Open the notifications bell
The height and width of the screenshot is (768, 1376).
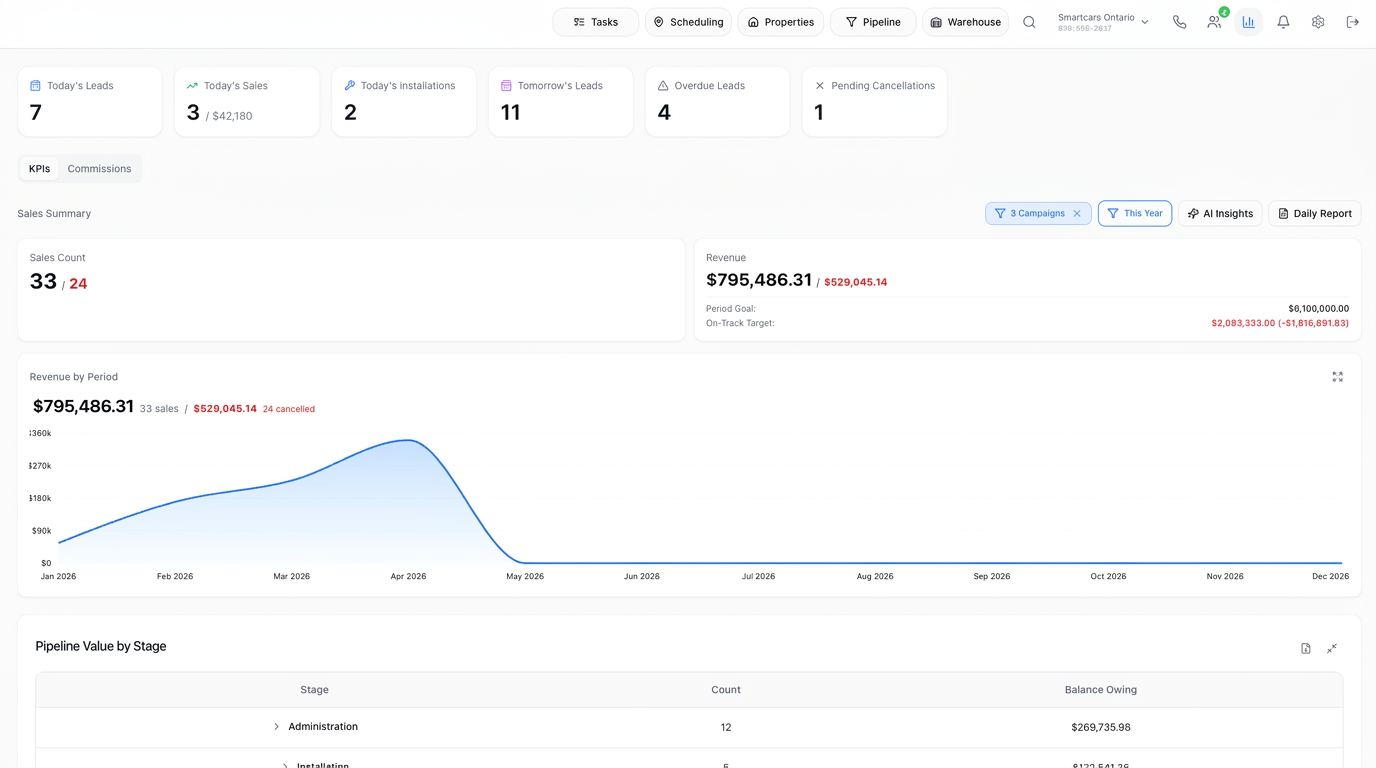coord(1283,22)
